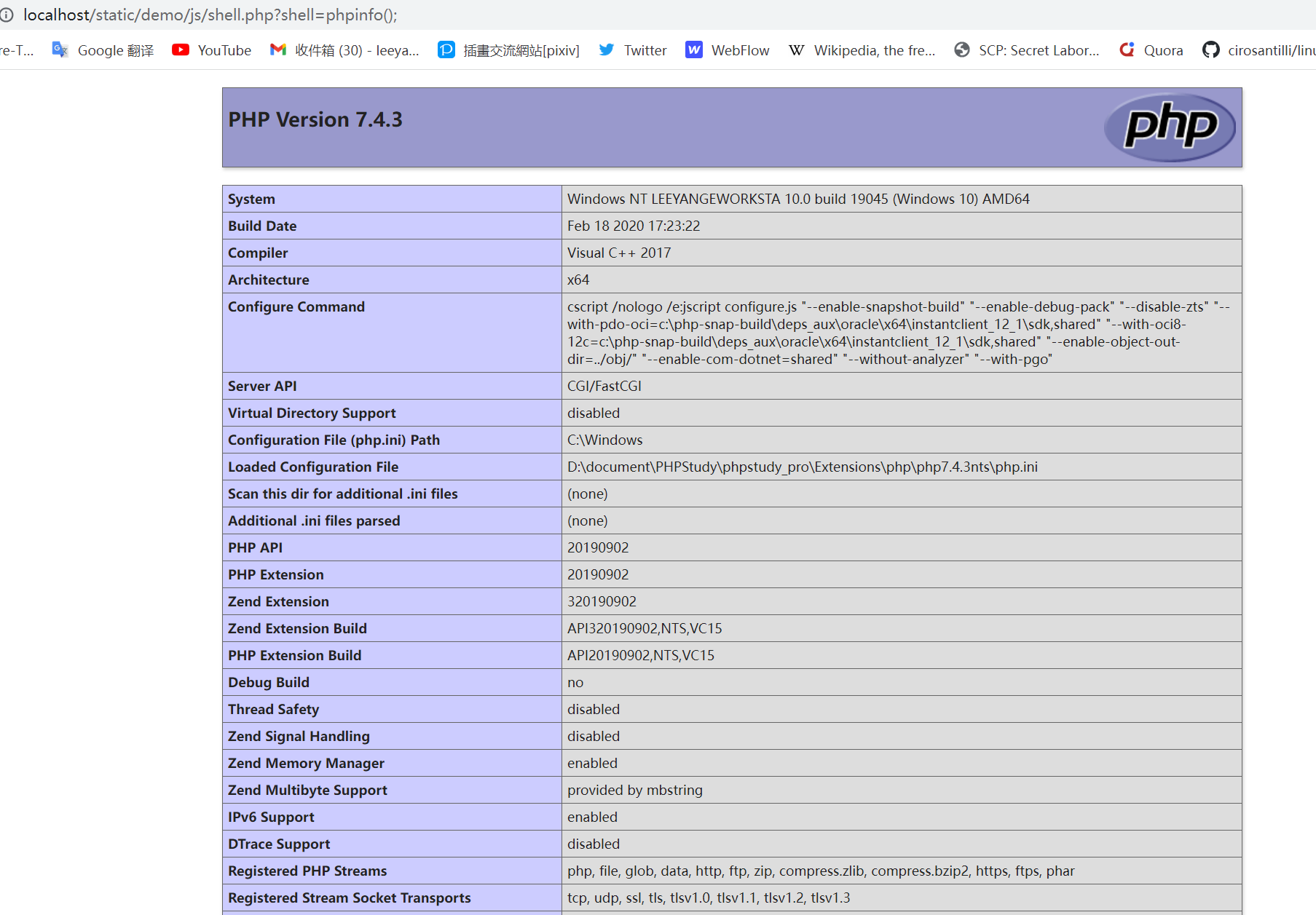The image size is (1316, 915).
Task: Click the Wikipedia bookmark icon
Action: pos(796,49)
